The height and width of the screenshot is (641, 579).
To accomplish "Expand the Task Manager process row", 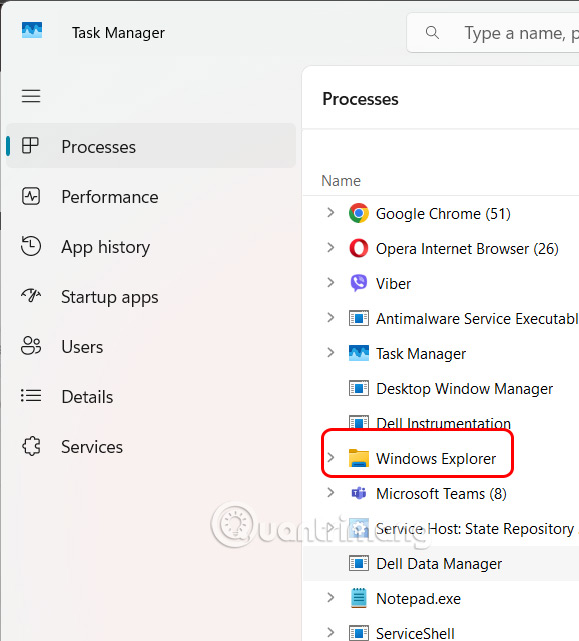I will [331, 352].
